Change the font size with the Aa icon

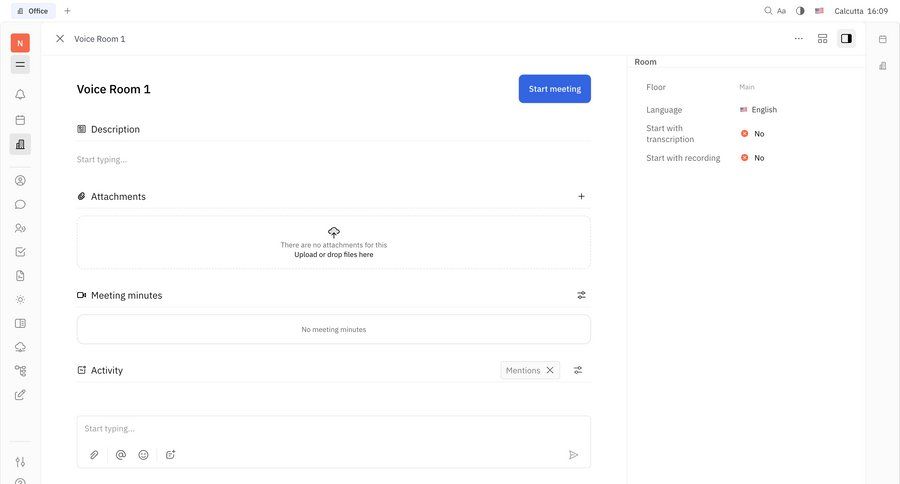coord(782,11)
